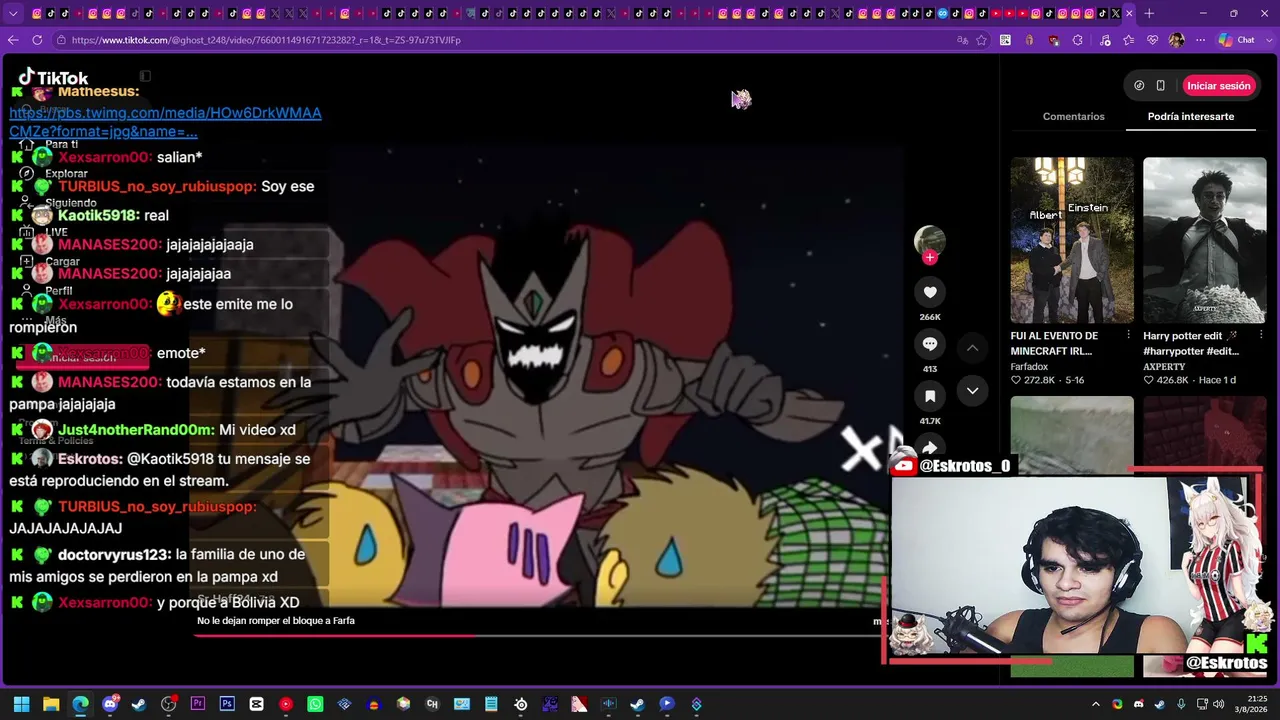Open the browser profile avatar

pyautogui.click(x=1176, y=40)
